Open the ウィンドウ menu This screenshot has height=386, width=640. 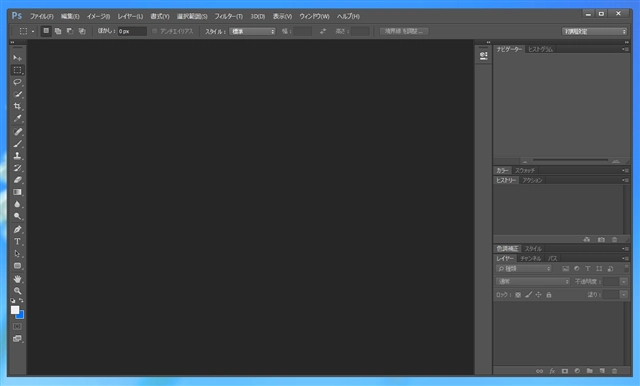click(x=314, y=16)
